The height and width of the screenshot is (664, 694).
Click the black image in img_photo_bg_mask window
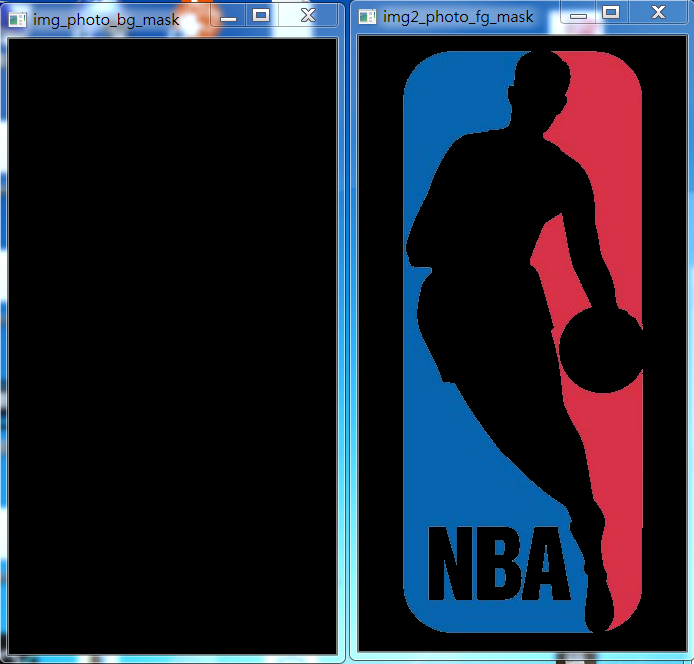point(173,346)
